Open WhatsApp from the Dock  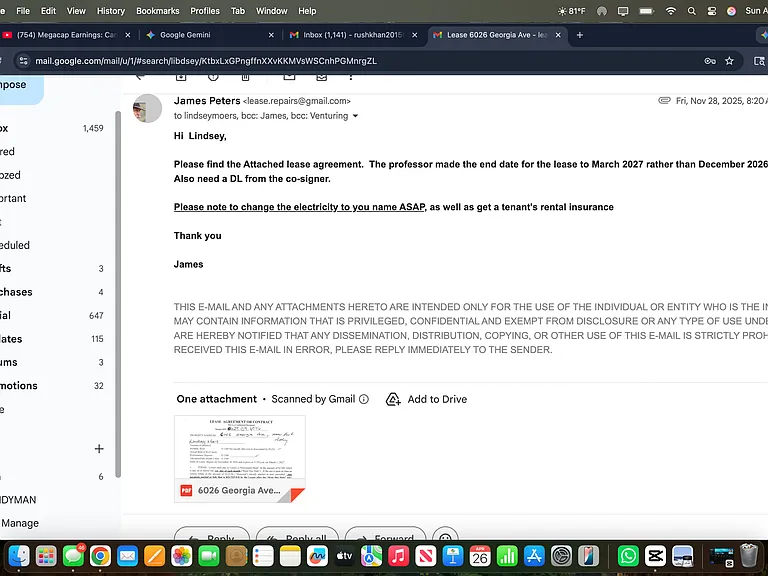point(628,556)
